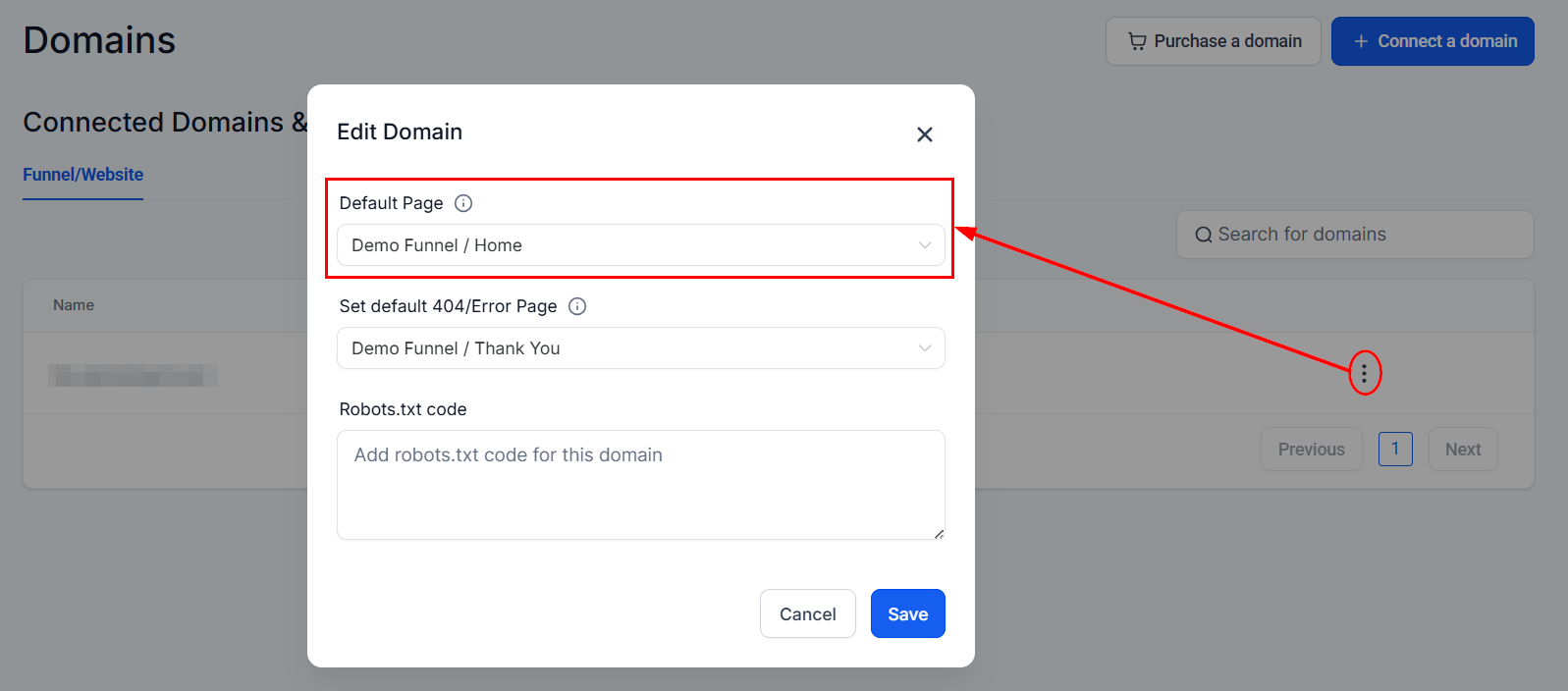Click the Search for domains field
The image size is (1568, 691).
(x=1365, y=235)
